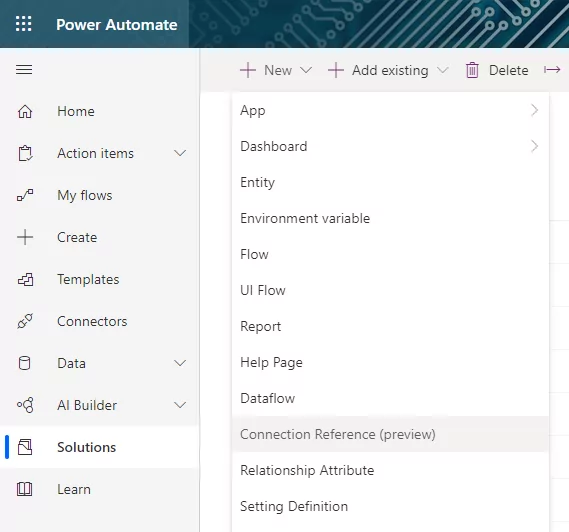Open Learn page in sidebar
This screenshot has height=532, width=569.
74,489
